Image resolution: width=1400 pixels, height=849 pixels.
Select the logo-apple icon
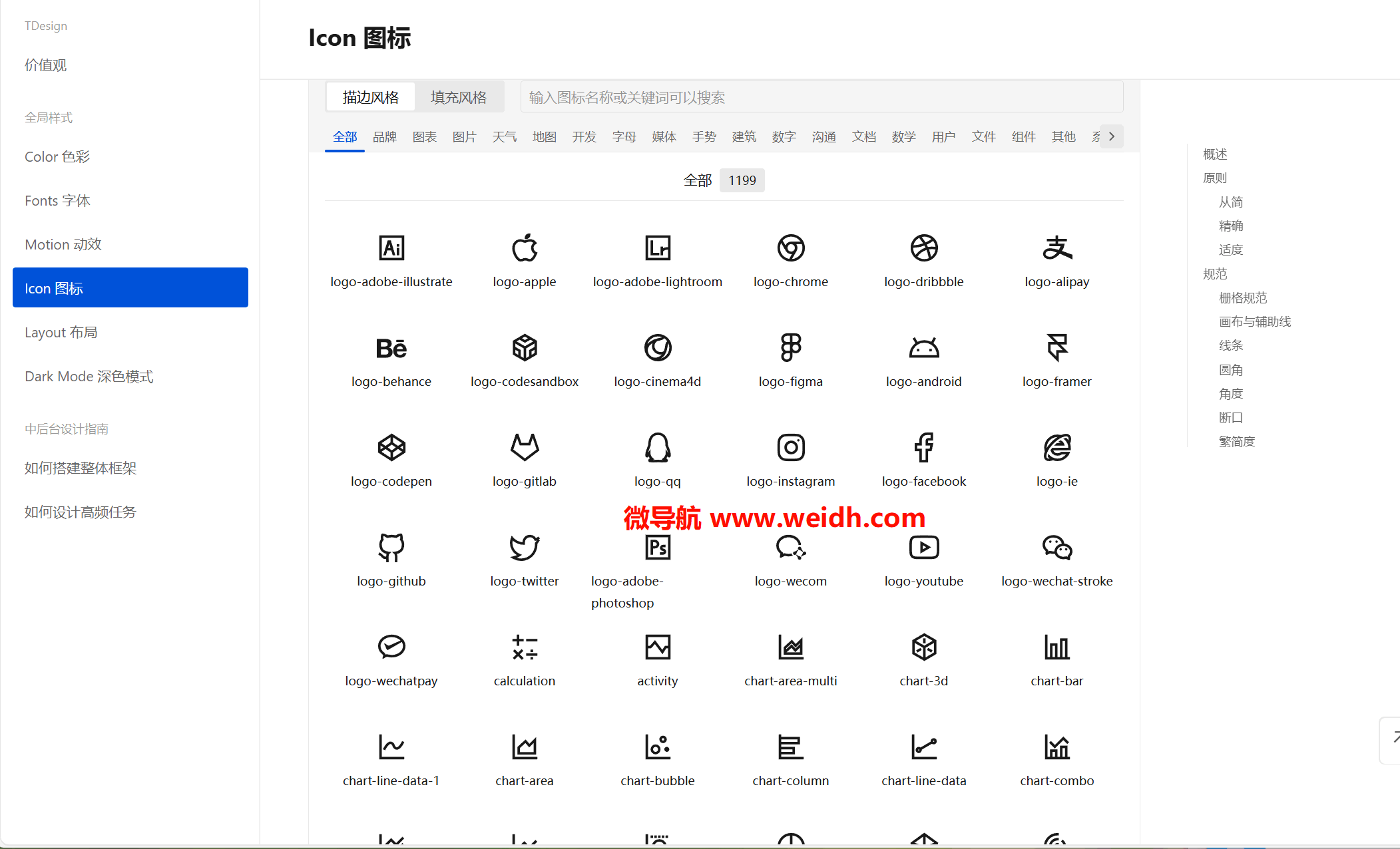click(525, 248)
